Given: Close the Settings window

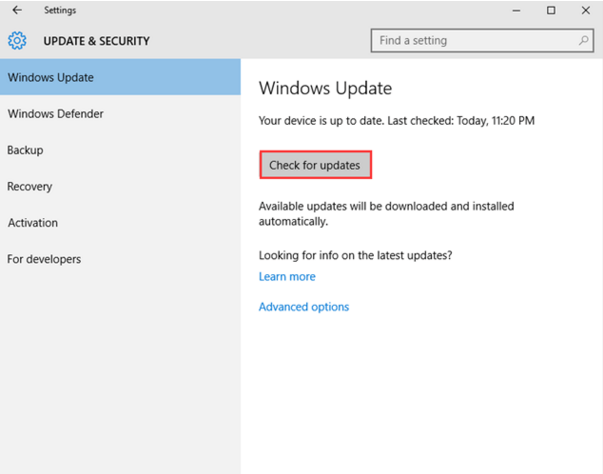Looking at the screenshot, I should (586, 10).
